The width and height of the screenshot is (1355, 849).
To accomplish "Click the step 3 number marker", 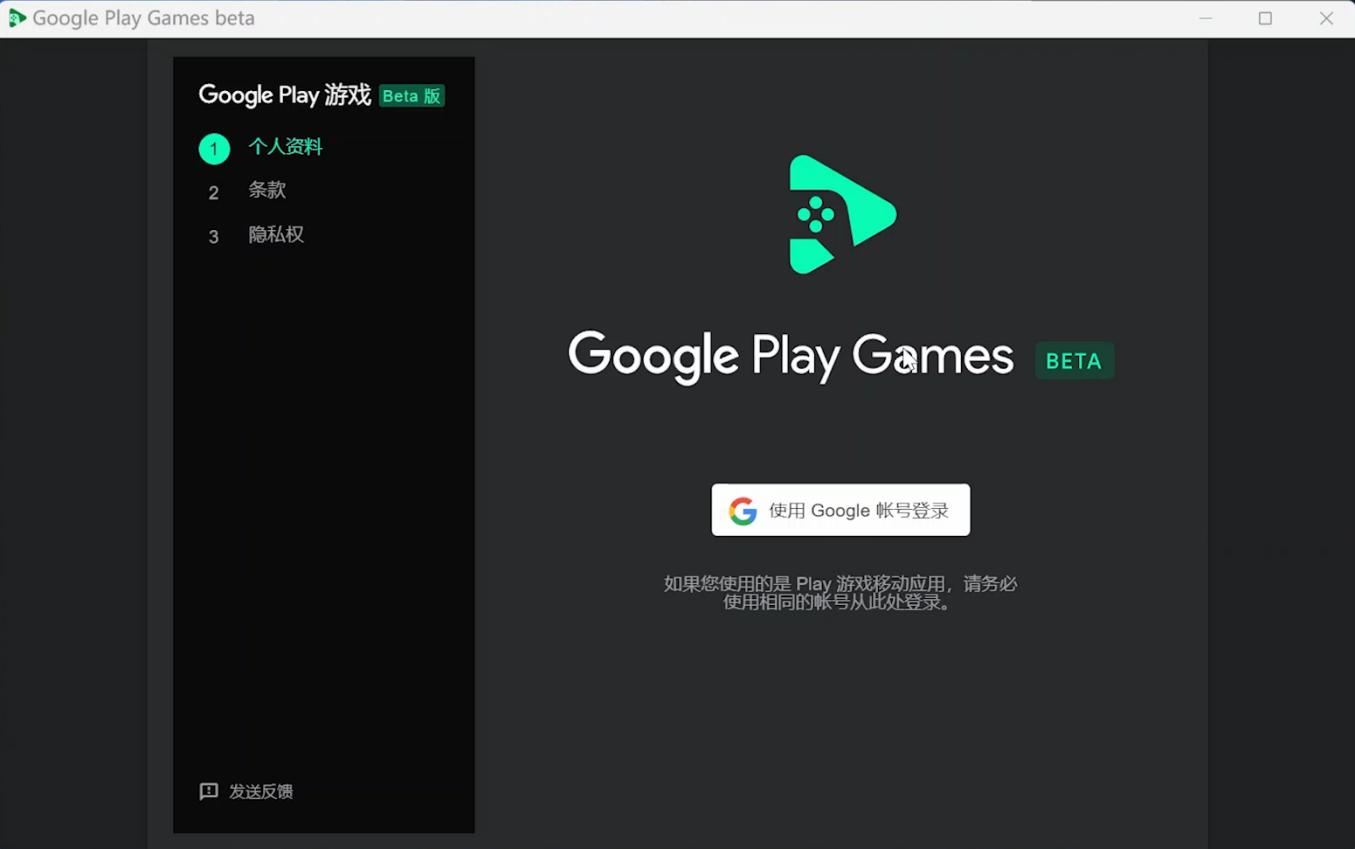I will 213,237.
